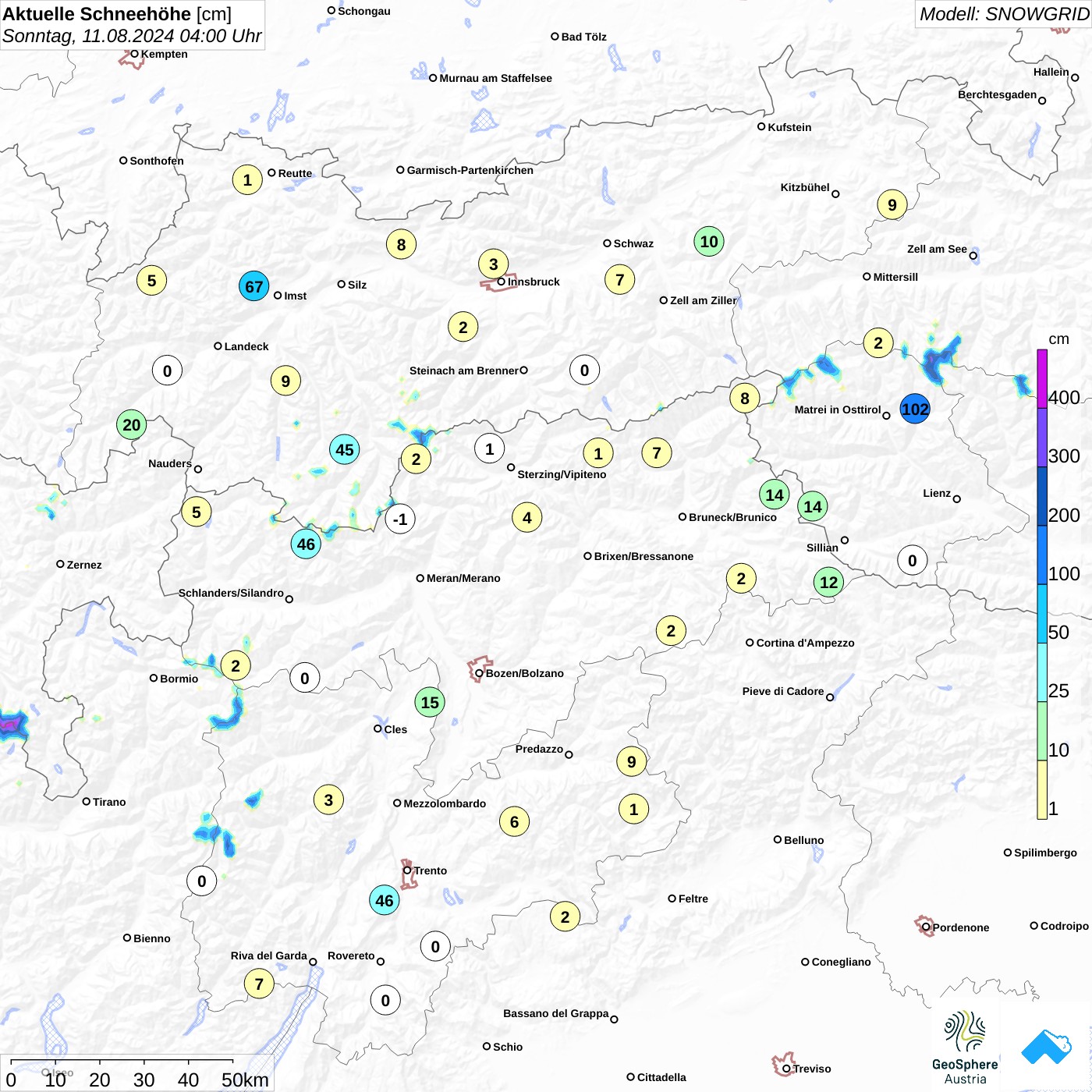Image resolution: width=1092 pixels, height=1092 pixels.
Task: Click the purple 300–400 cm legend segment
Action: tap(1042, 438)
